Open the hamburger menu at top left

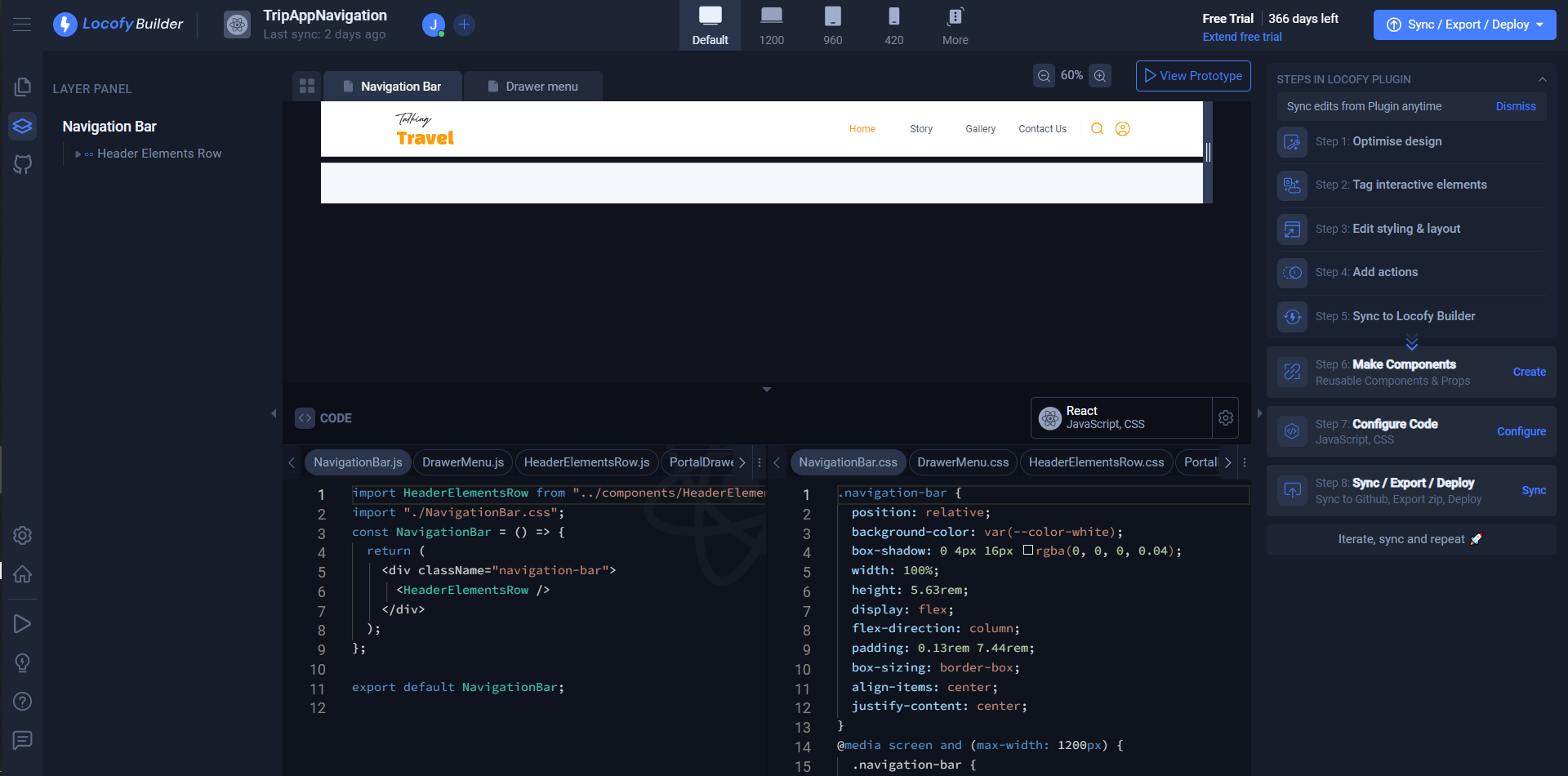coord(22,24)
